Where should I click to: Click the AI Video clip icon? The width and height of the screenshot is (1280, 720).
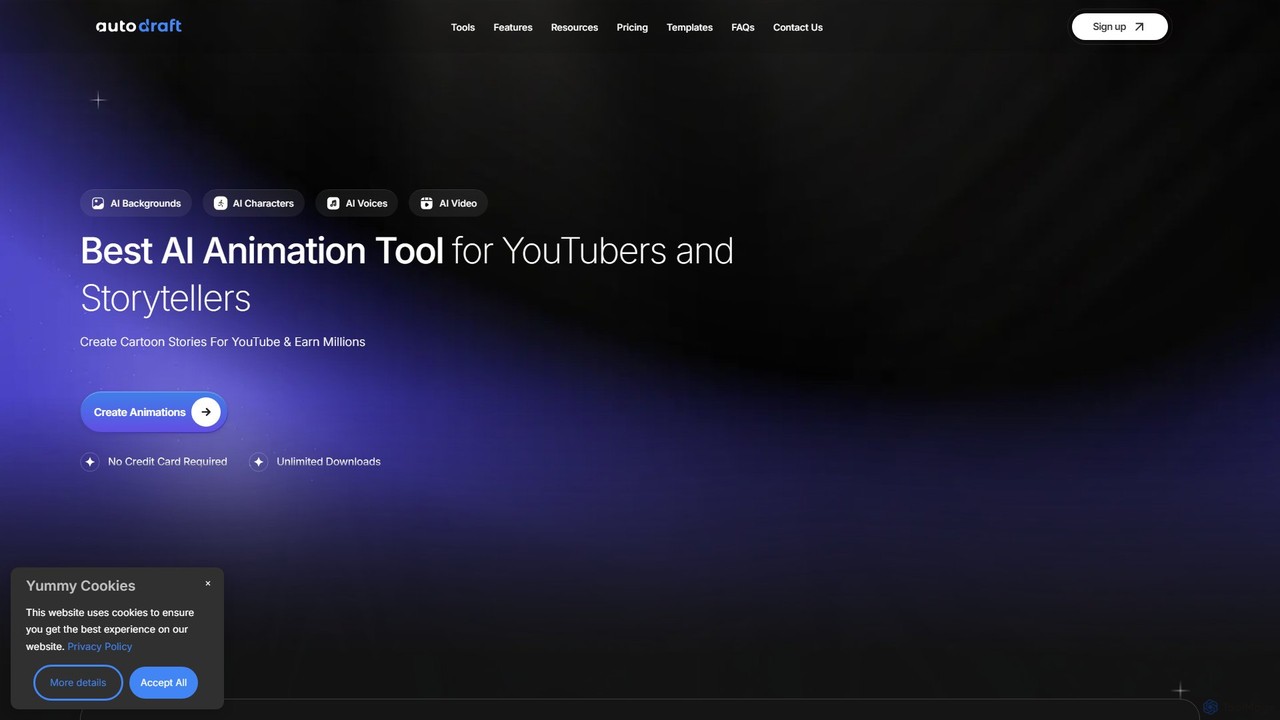tap(426, 203)
